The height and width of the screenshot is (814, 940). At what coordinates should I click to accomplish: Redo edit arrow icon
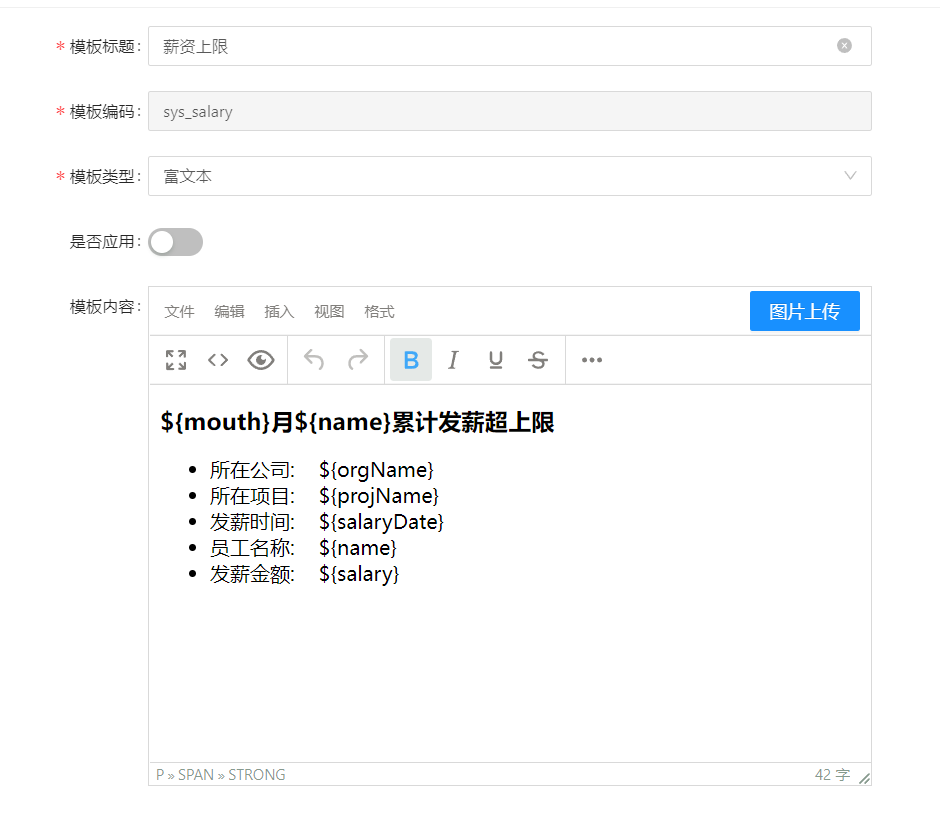[358, 360]
